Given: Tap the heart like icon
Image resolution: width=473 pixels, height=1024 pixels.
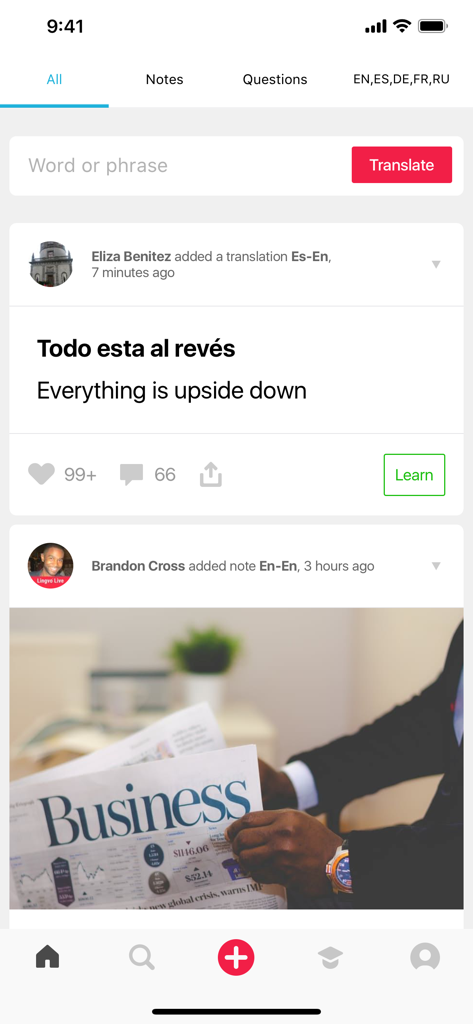Looking at the screenshot, I should [x=41, y=474].
